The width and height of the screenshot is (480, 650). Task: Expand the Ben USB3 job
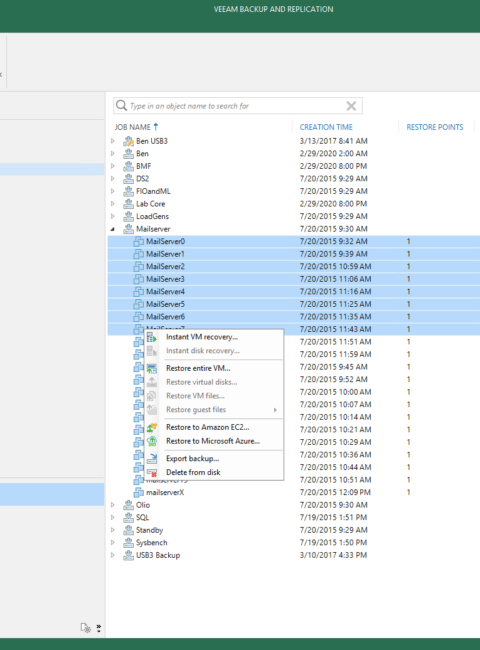pos(113,141)
